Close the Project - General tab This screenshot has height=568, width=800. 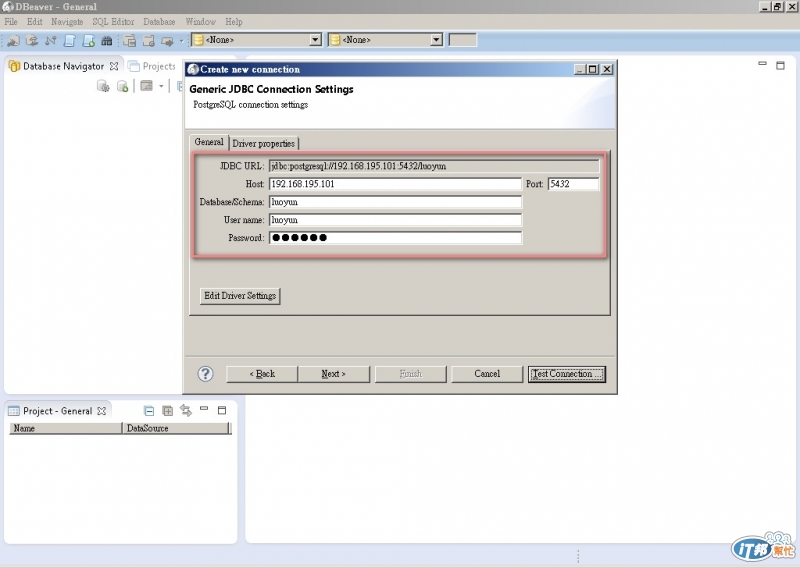point(102,411)
